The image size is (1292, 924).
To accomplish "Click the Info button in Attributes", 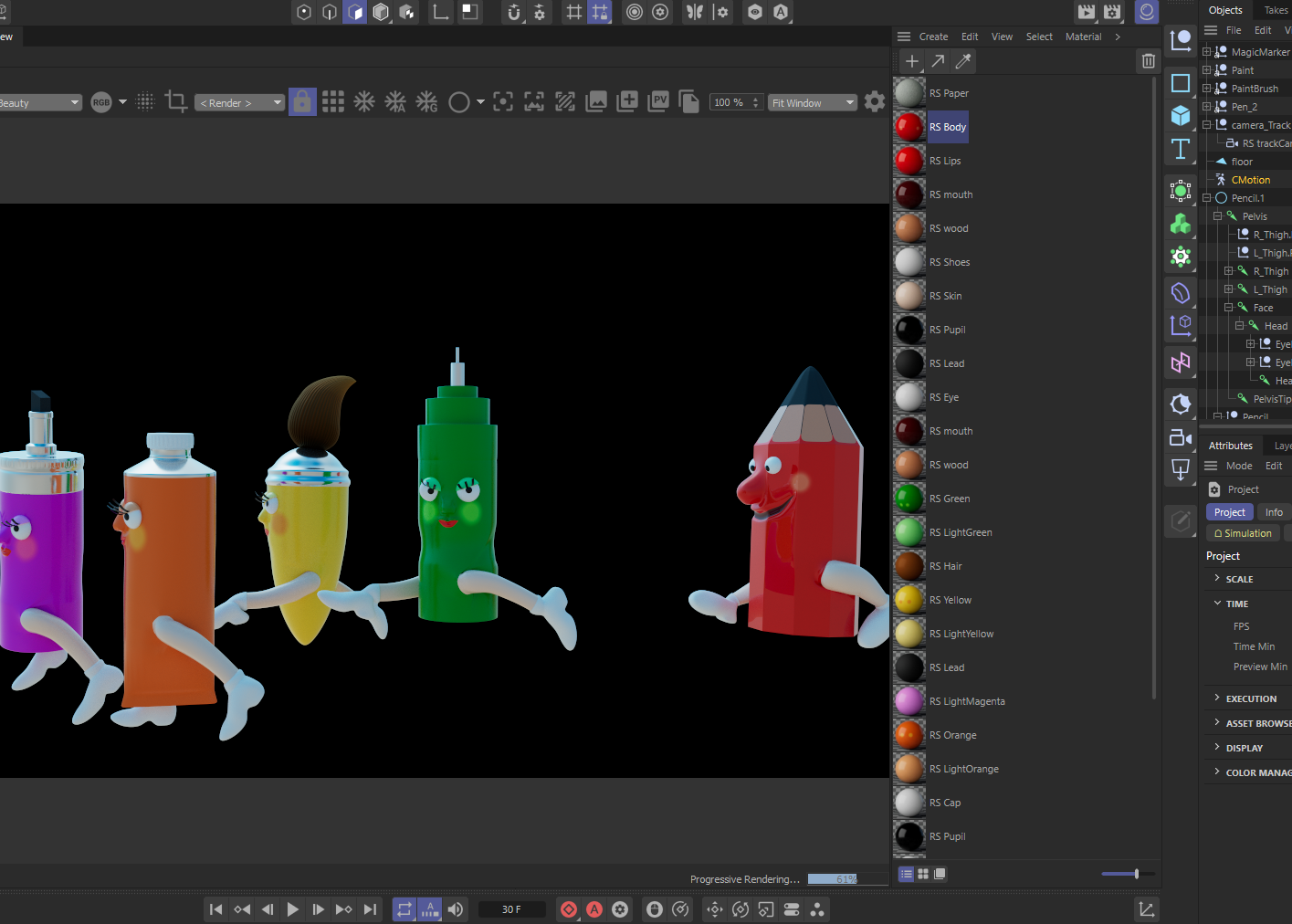I will pyautogui.click(x=1273, y=512).
